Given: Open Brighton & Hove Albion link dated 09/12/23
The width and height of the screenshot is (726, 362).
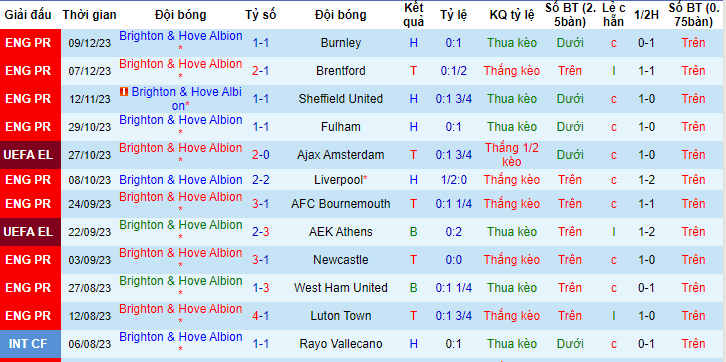Looking at the screenshot, I should point(181,42).
